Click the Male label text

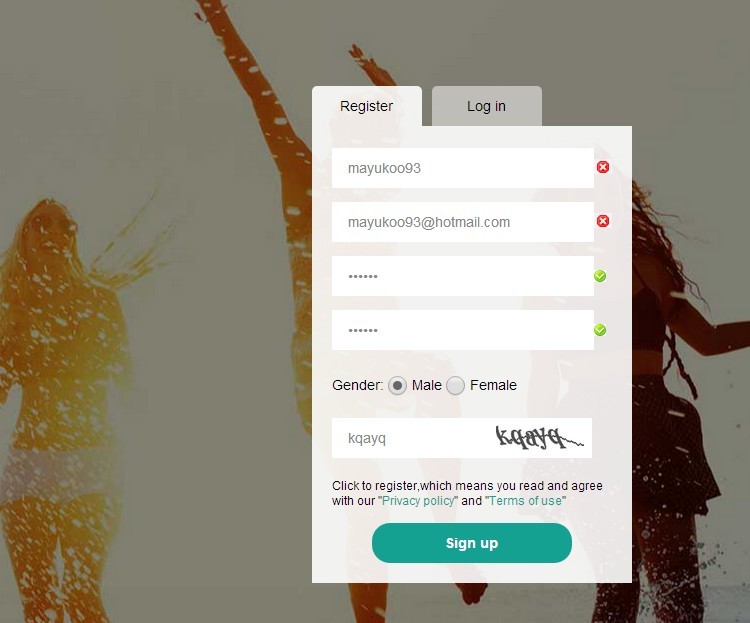click(427, 385)
